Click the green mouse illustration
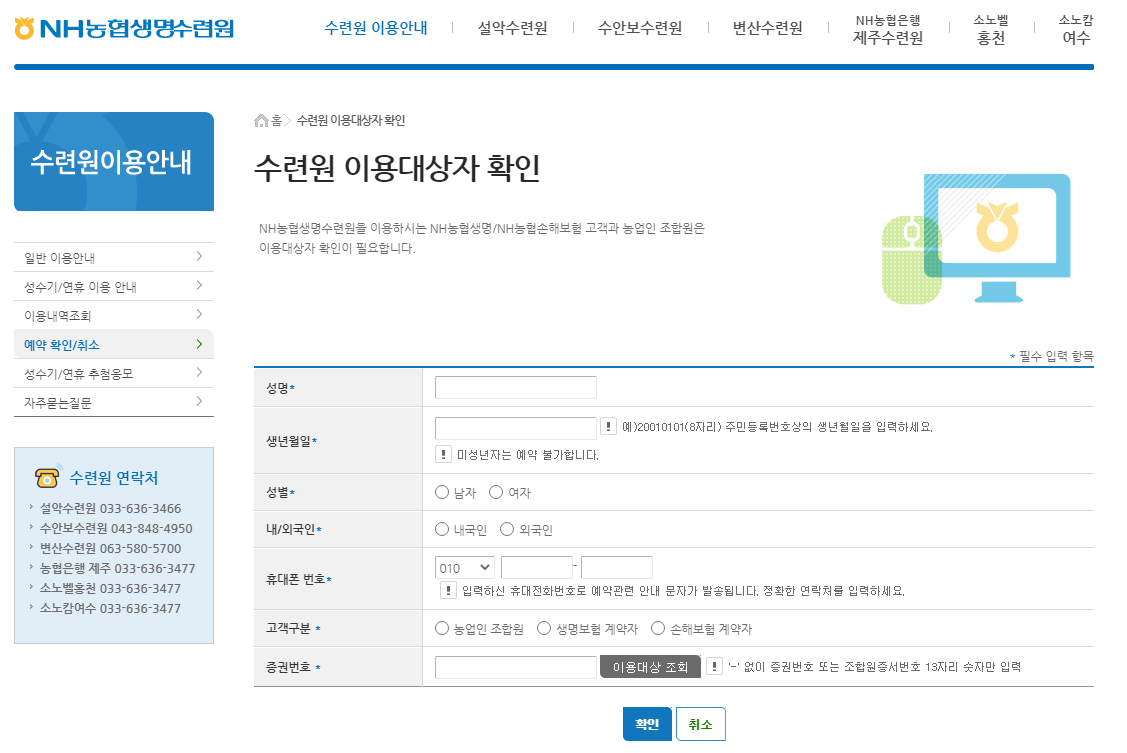This screenshot has height=753, width=1127. click(x=911, y=259)
